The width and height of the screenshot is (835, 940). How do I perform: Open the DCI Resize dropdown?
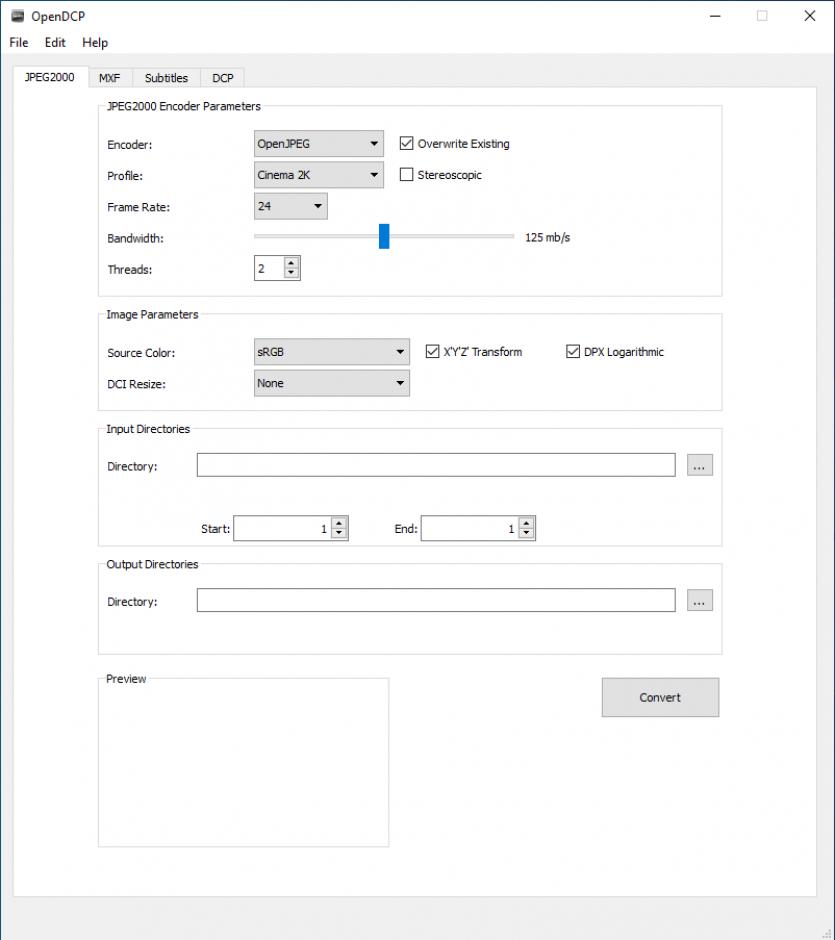[331, 383]
